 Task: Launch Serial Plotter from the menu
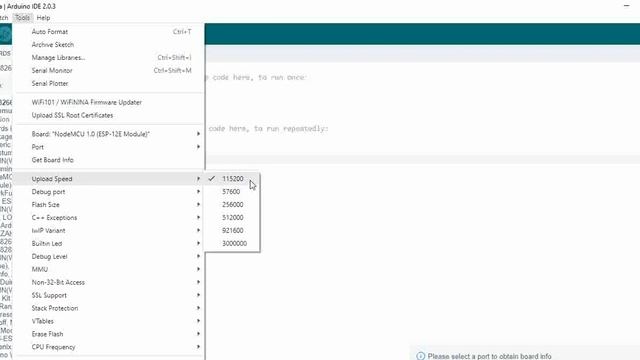[108, 83]
